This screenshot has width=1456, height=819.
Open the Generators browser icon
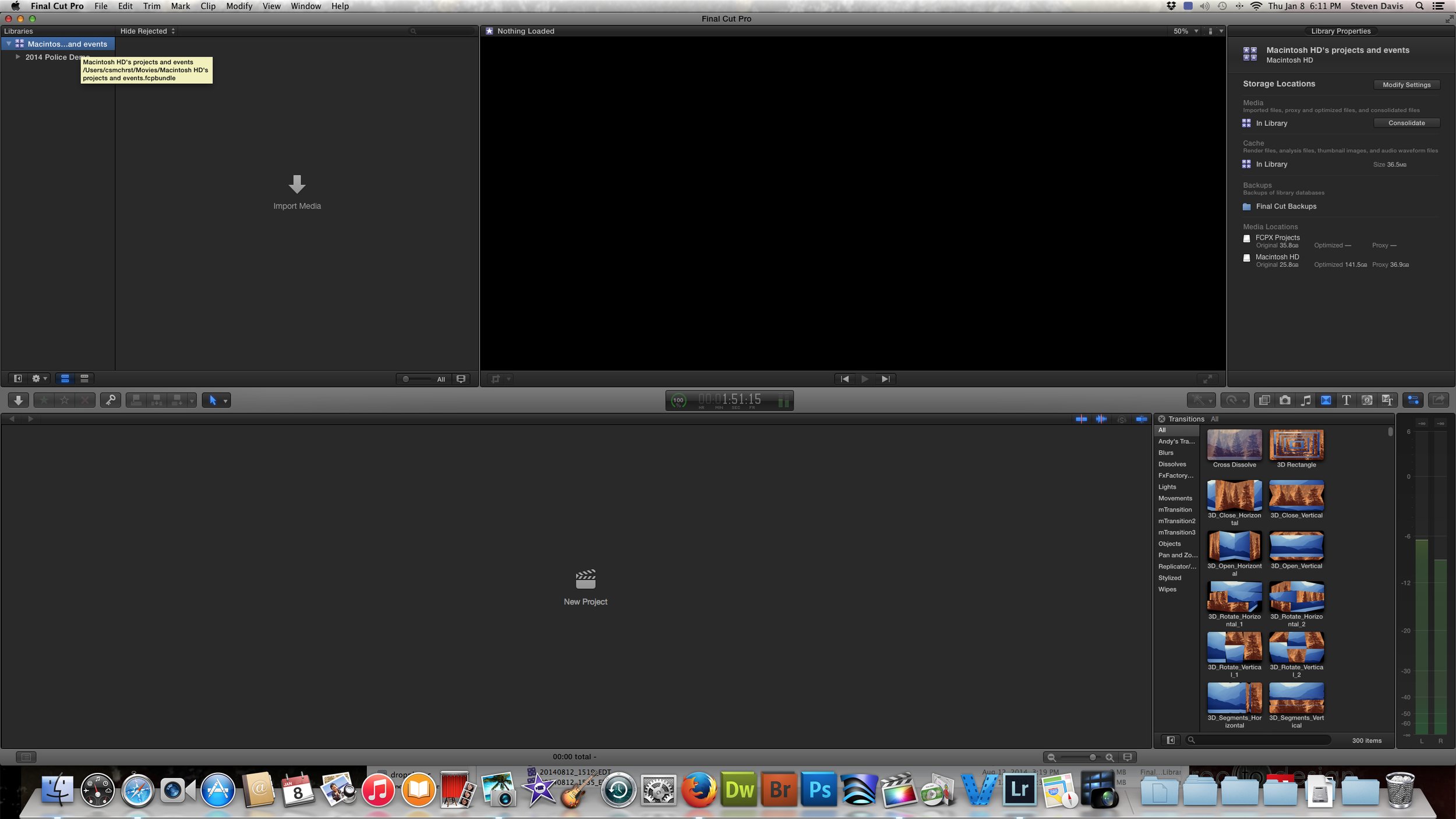[x=1367, y=400]
